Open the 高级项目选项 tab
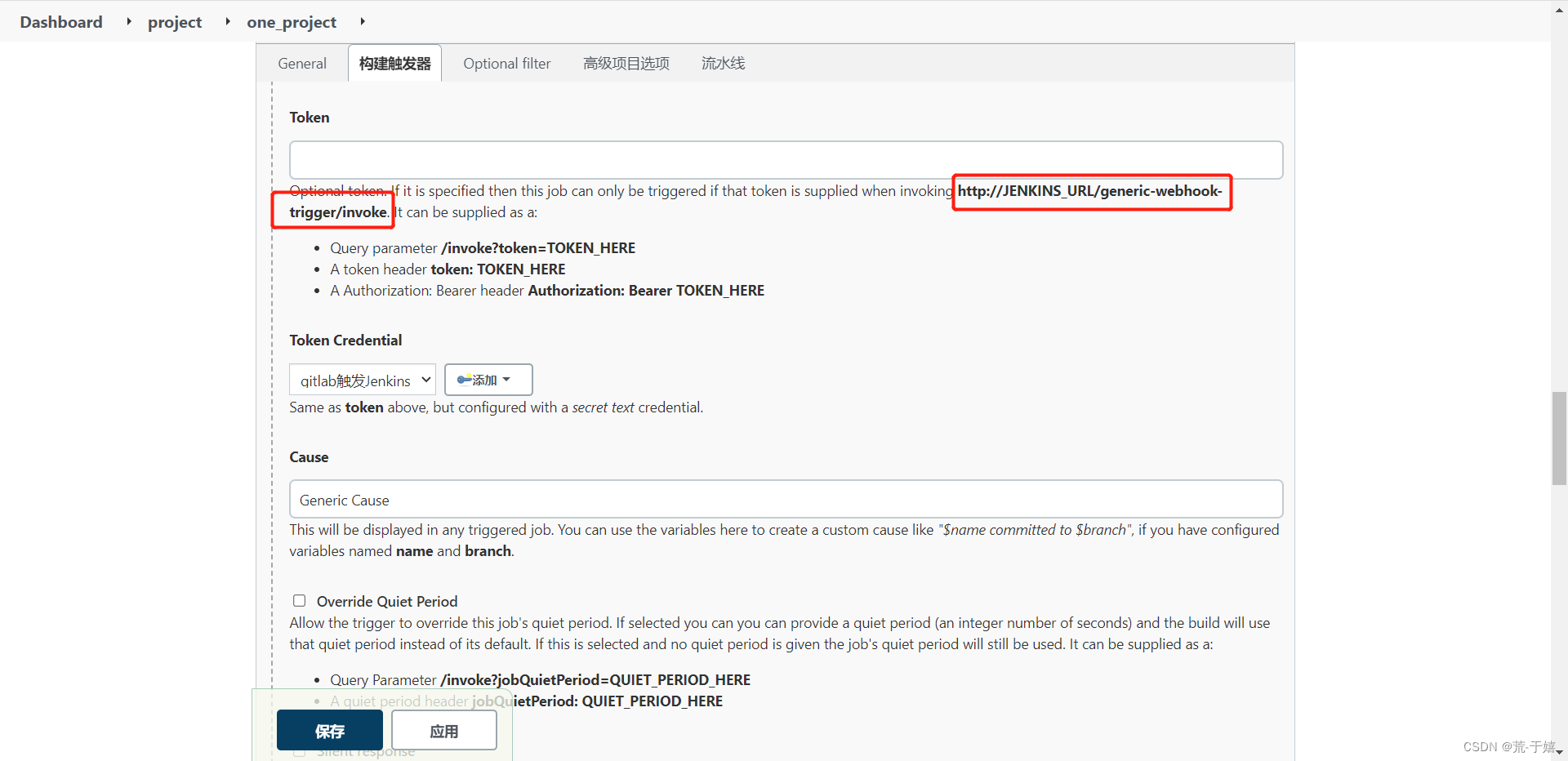This screenshot has height=761, width=1568. pyautogui.click(x=626, y=63)
